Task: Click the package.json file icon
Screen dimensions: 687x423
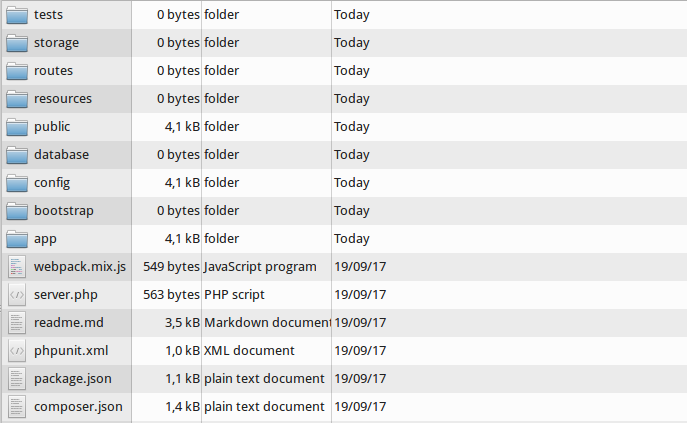Action: point(17,379)
